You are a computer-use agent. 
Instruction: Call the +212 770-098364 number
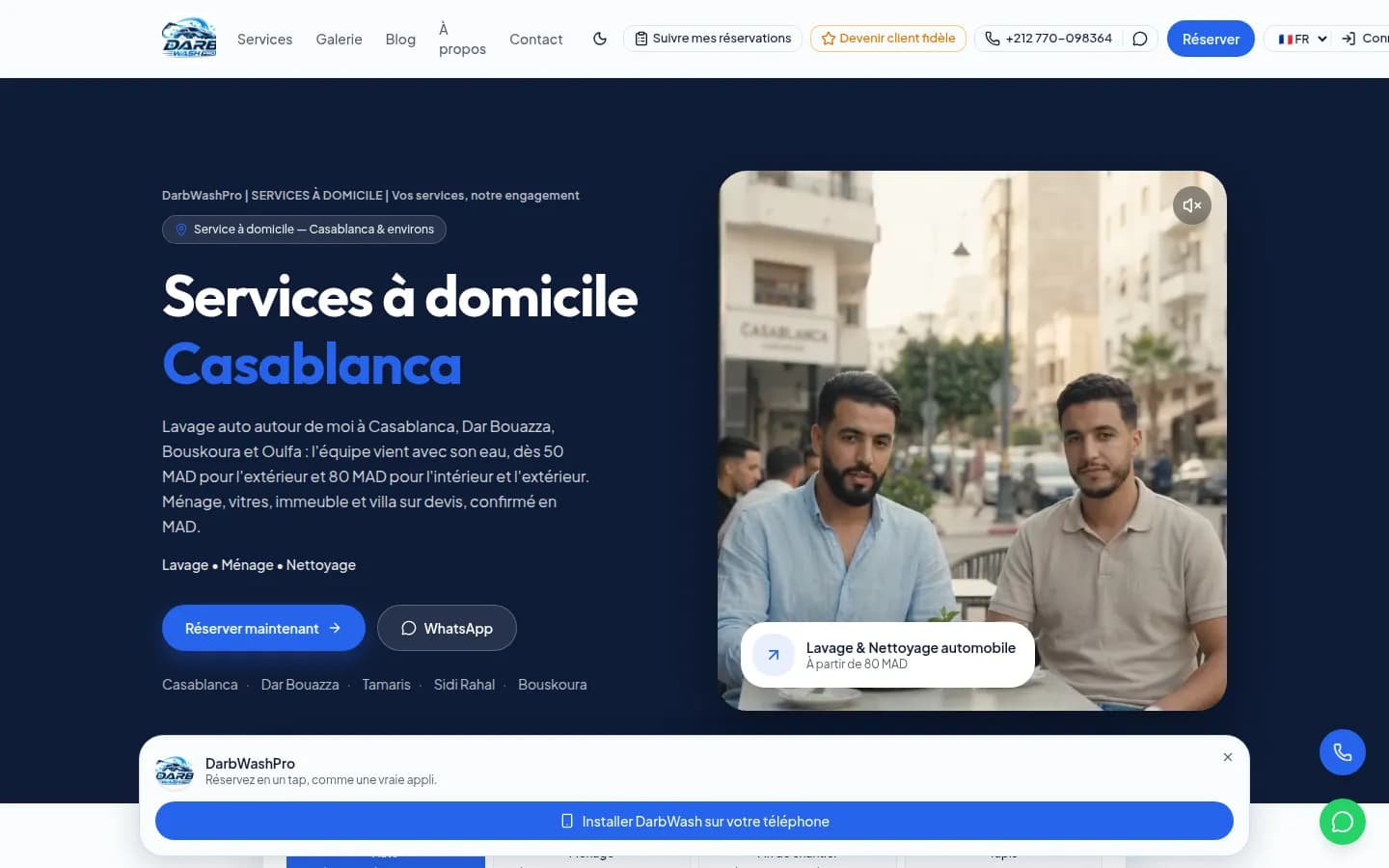1049,39
